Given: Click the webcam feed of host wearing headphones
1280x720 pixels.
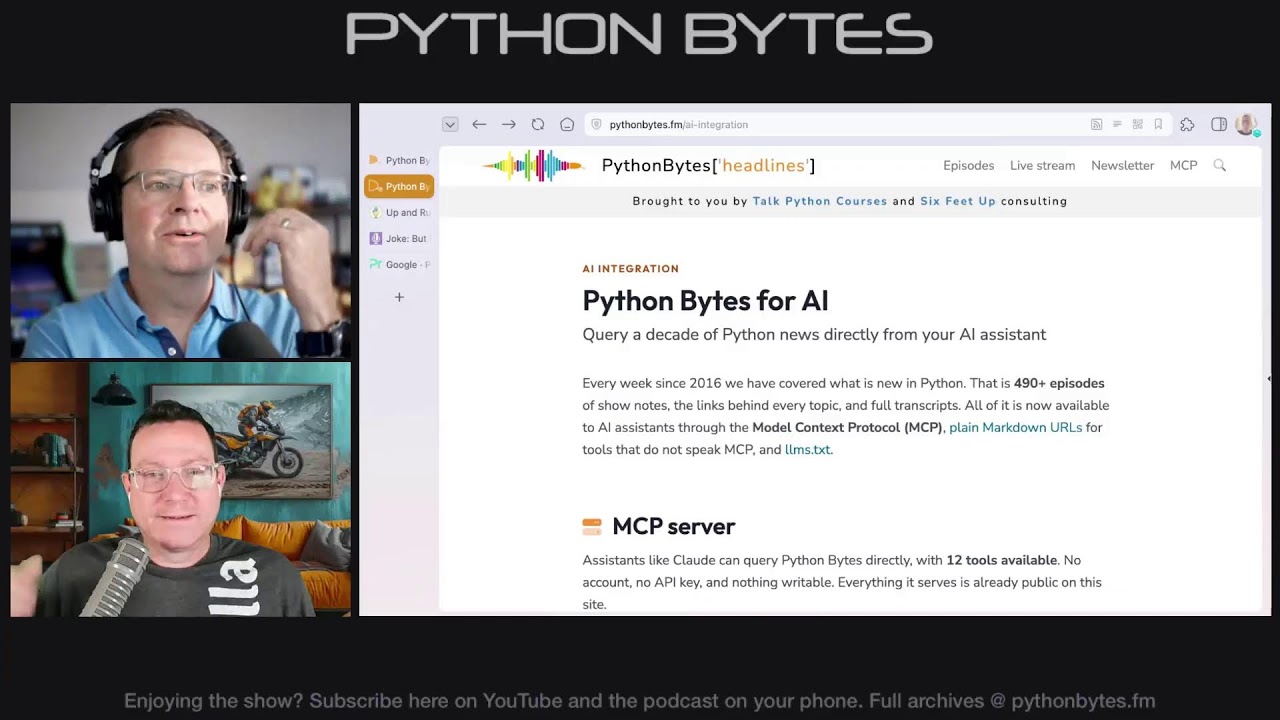Looking at the screenshot, I should [180, 230].
